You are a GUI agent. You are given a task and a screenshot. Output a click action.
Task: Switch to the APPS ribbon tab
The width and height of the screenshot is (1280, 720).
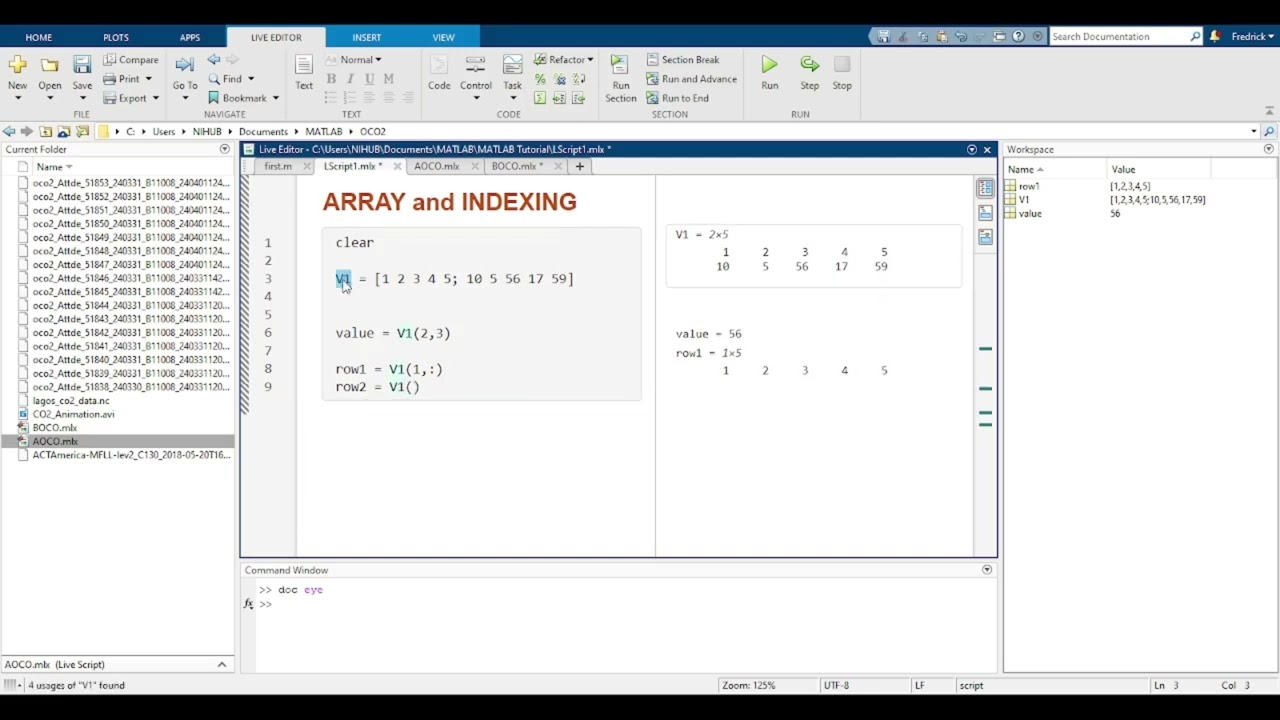tap(190, 37)
